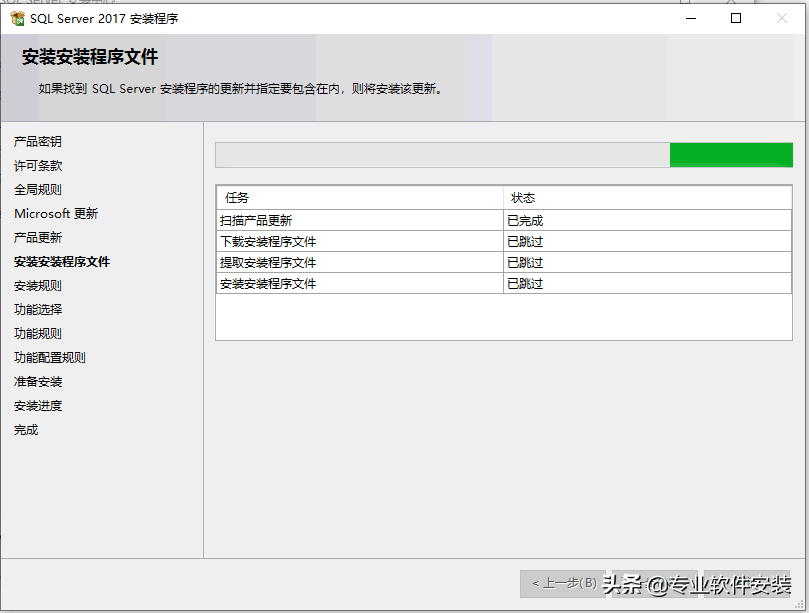This screenshot has height=613, width=809.
Task: Click the 产品更新 sidebar item
Action: [x=38, y=238]
